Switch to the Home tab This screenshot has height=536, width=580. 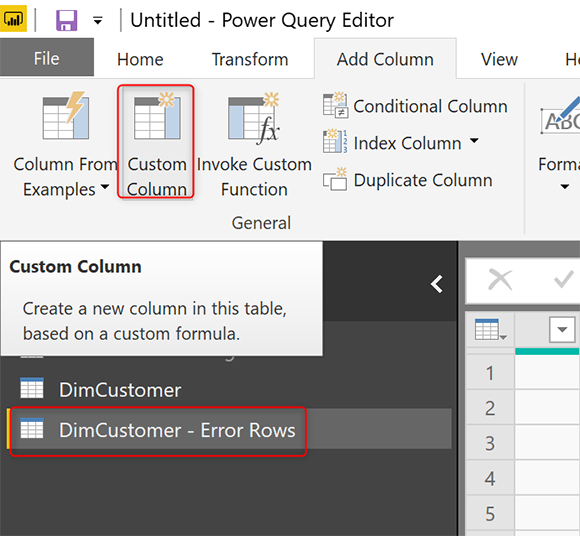(x=140, y=59)
